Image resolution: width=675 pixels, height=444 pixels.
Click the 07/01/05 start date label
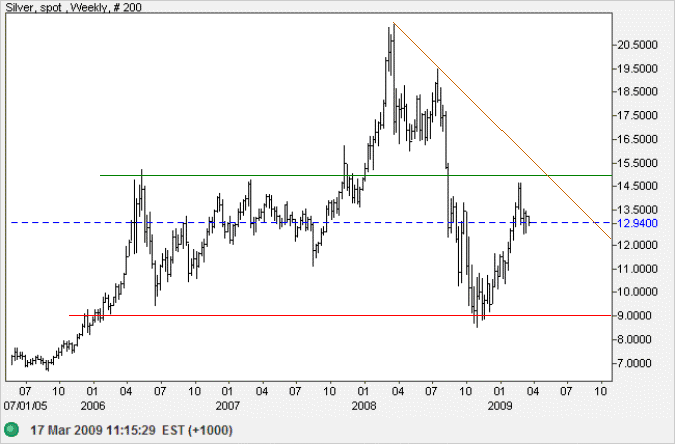[x=25, y=406]
